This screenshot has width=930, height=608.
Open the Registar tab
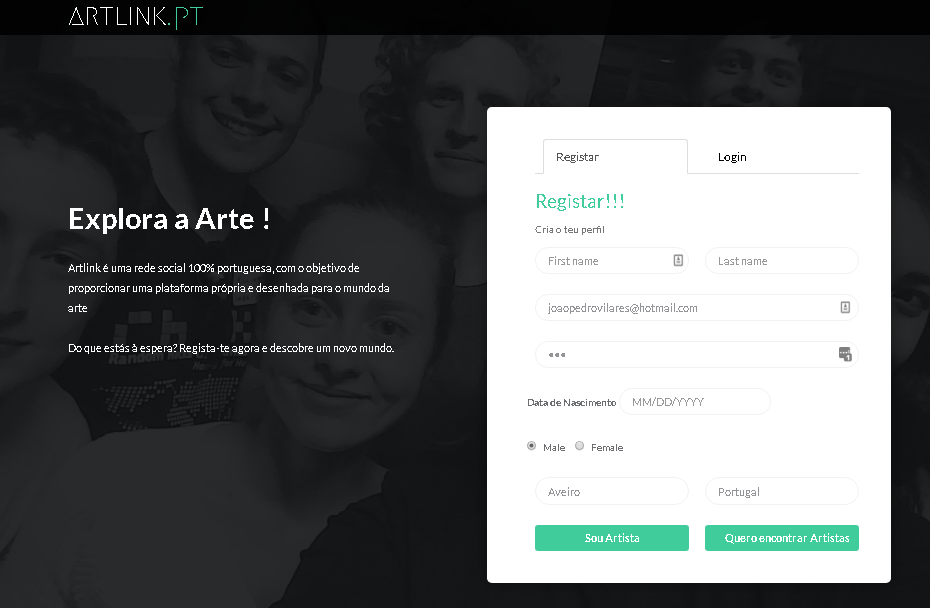click(x=615, y=157)
